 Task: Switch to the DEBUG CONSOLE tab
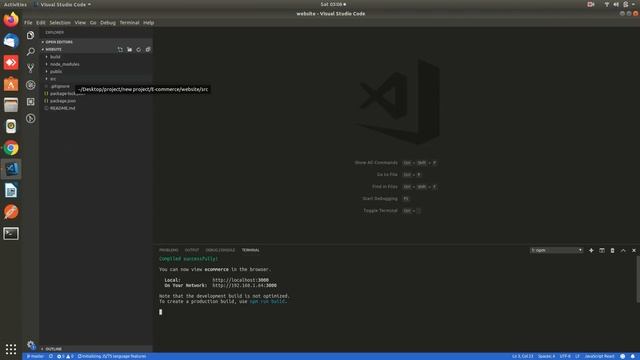click(x=220, y=250)
